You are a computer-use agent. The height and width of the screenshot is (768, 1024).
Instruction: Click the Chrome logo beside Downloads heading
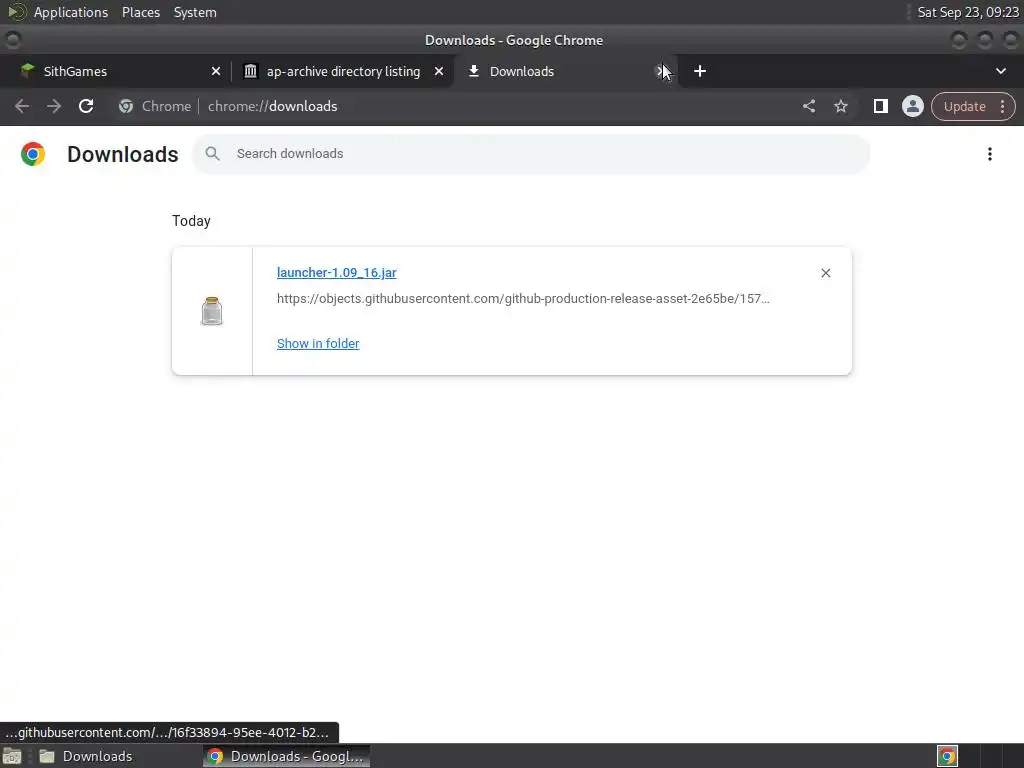pyautogui.click(x=33, y=154)
